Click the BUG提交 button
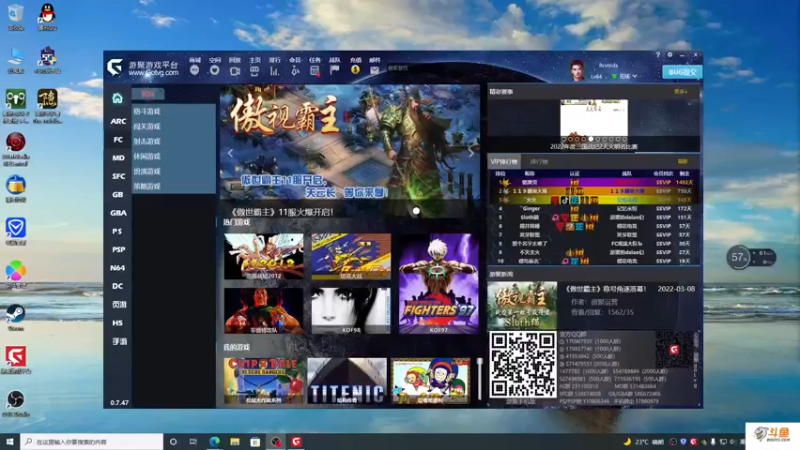The image size is (800, 450). (x=682, y=72)
